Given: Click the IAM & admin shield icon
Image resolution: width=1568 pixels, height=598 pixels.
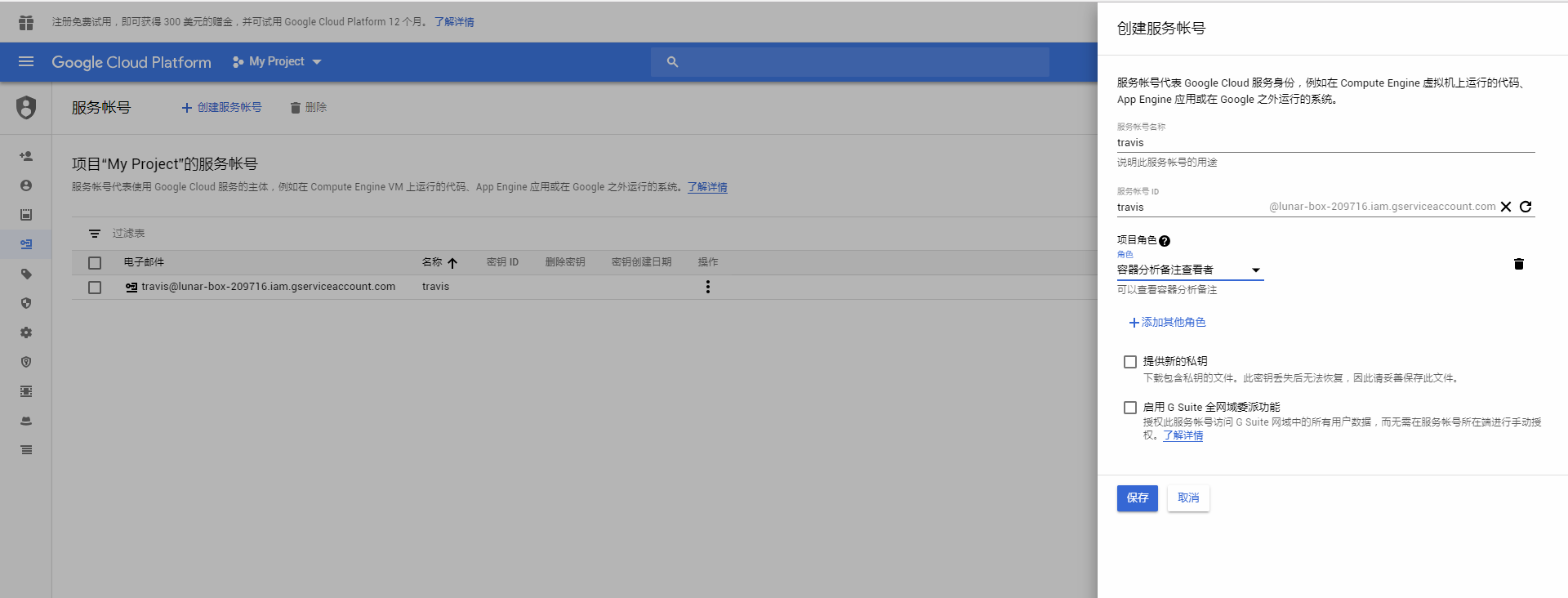Looking at the screenshot, I should [x=26, y=107].
